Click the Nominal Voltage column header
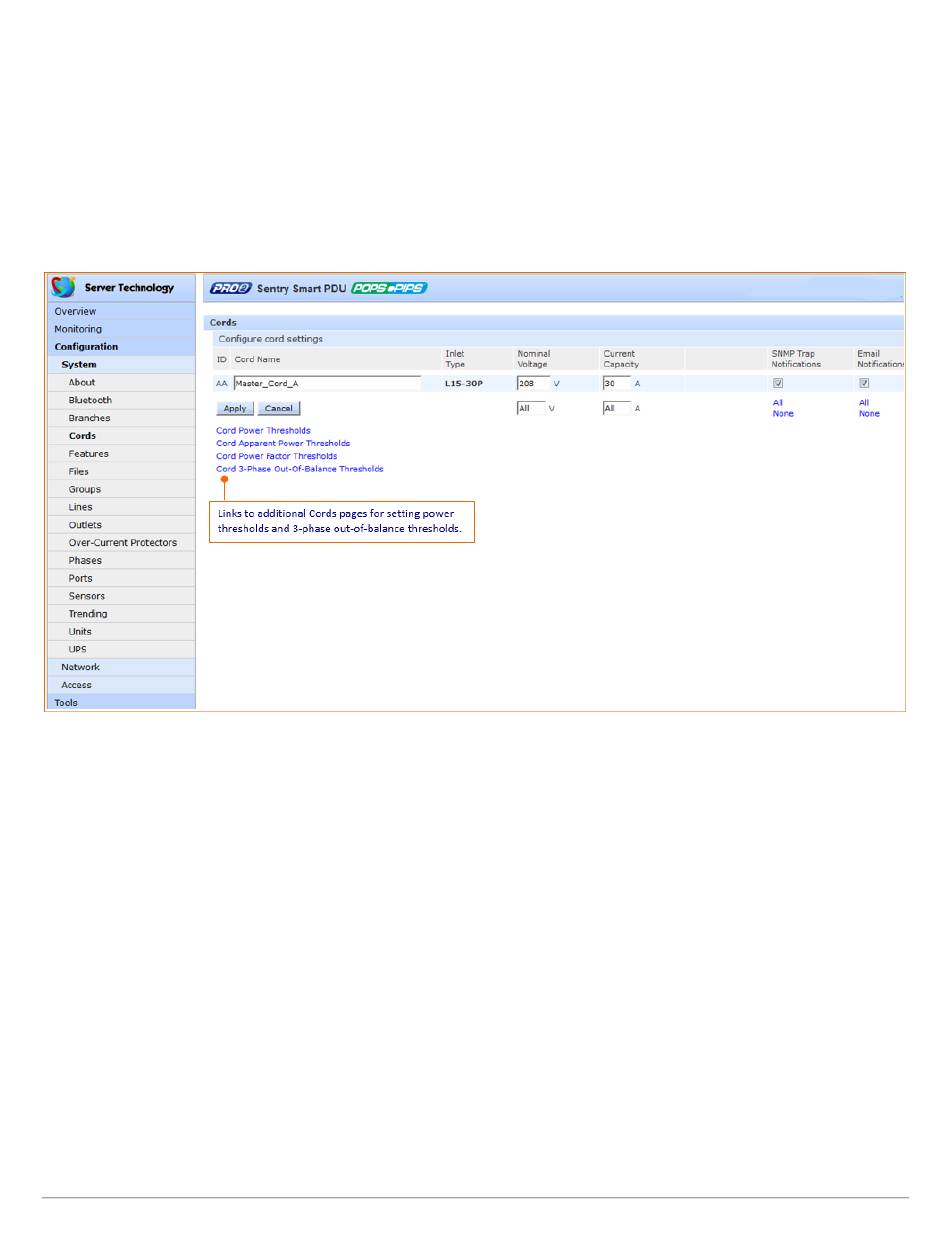Viewport: 950px width, 1254px height. click(x=534, y=359)
